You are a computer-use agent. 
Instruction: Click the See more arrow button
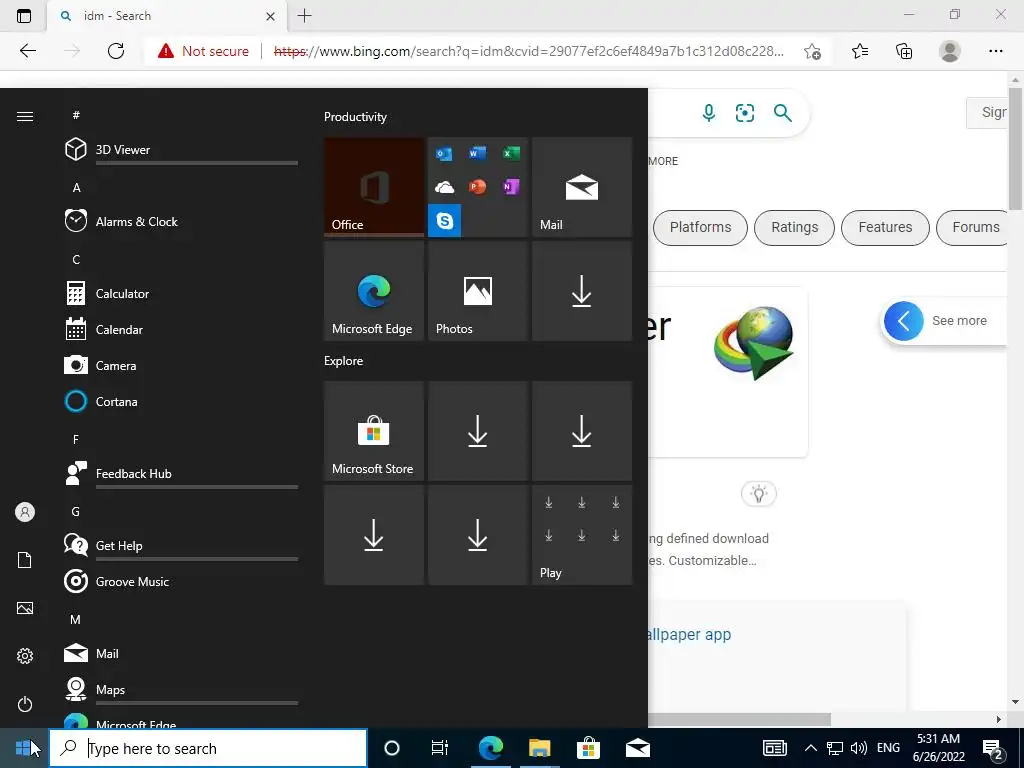pyautogui.click(x=904, y=321)
